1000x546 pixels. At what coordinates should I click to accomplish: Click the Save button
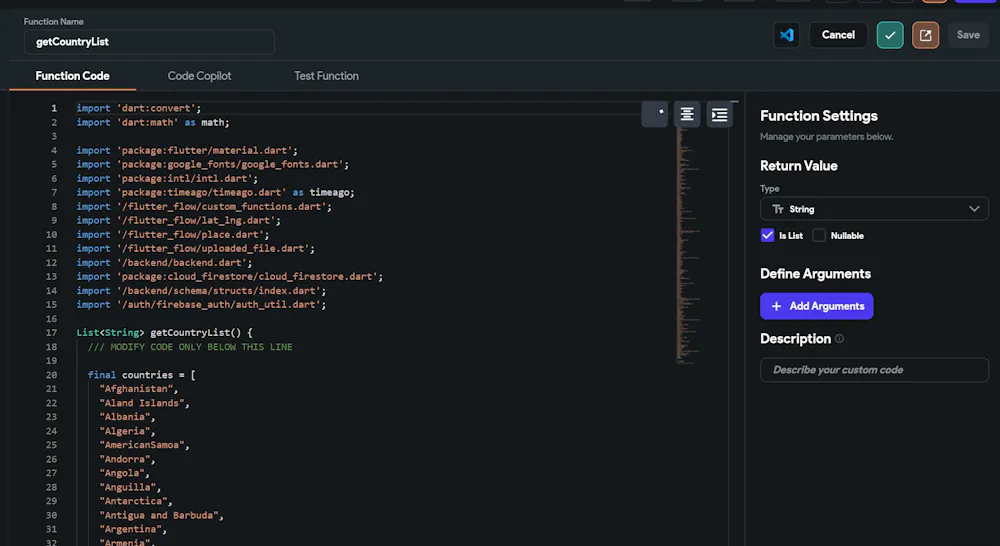[967, 35]
